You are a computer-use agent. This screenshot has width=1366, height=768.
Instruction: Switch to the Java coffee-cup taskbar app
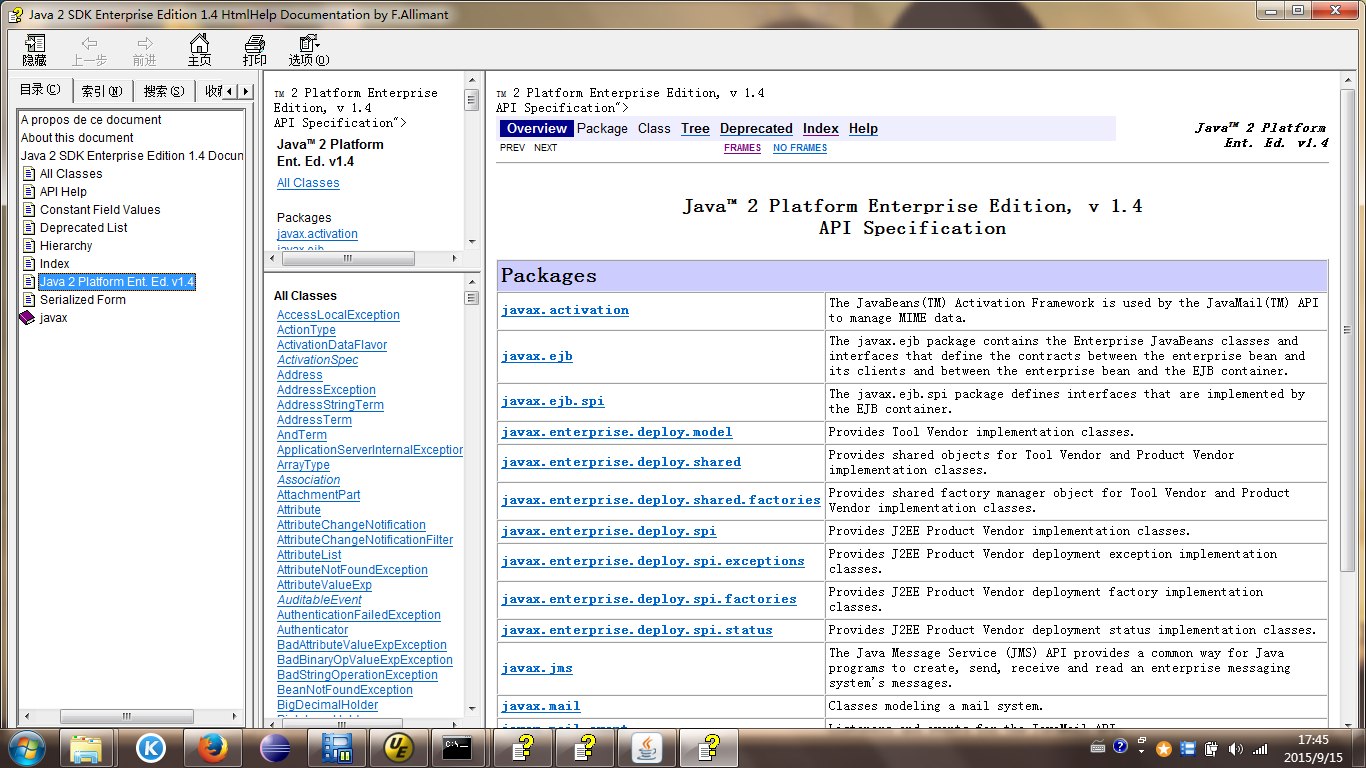click(648, 747)
